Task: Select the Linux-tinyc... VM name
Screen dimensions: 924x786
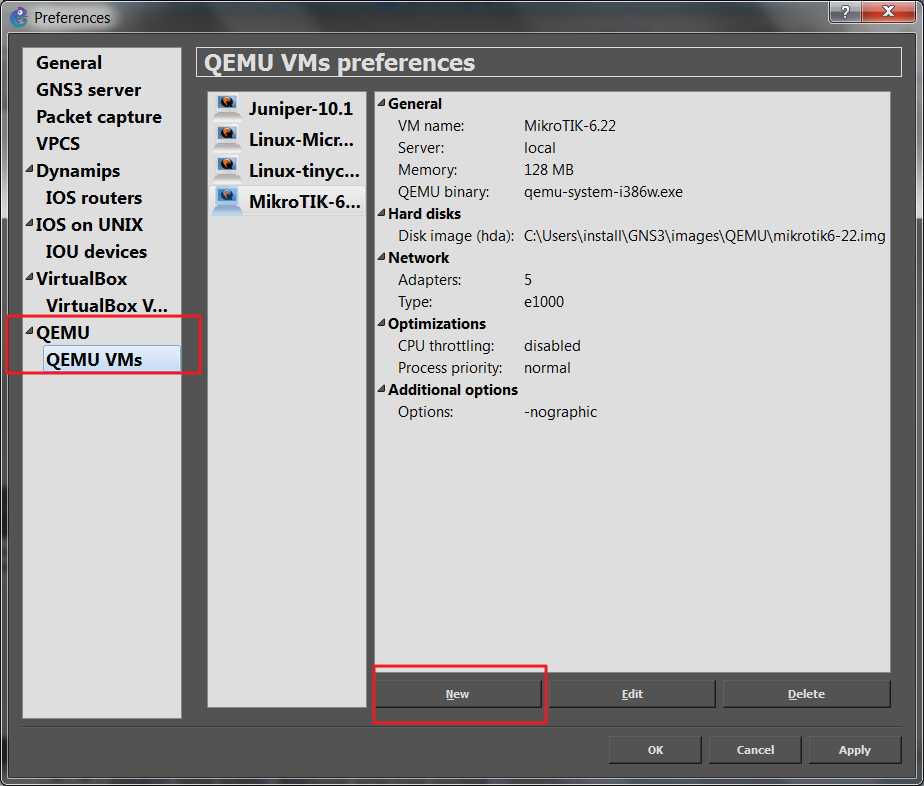Action: point(304,171)
